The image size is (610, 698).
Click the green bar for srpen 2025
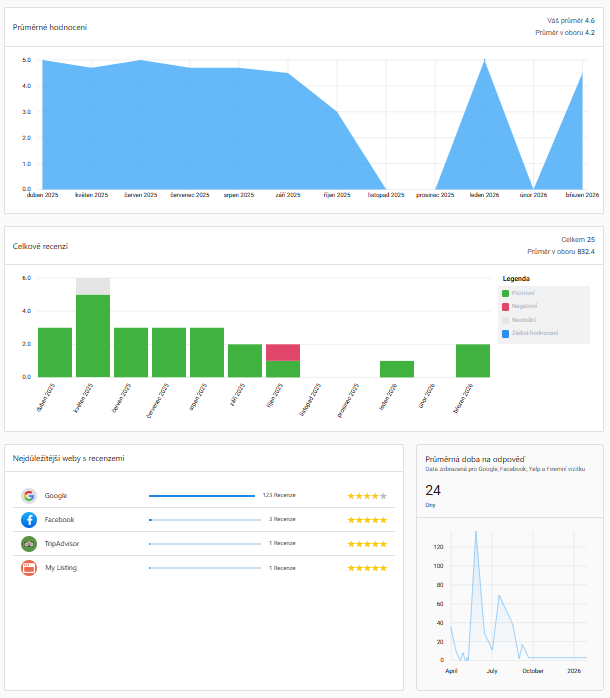pos(207,353)
